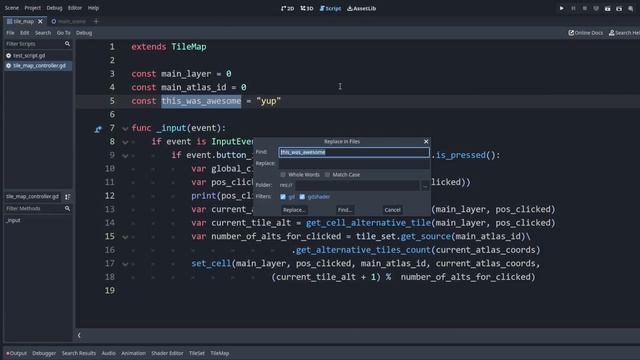Open the Animation bottom panel
Viewport: 640px width, 360px height.
[133, 353]
